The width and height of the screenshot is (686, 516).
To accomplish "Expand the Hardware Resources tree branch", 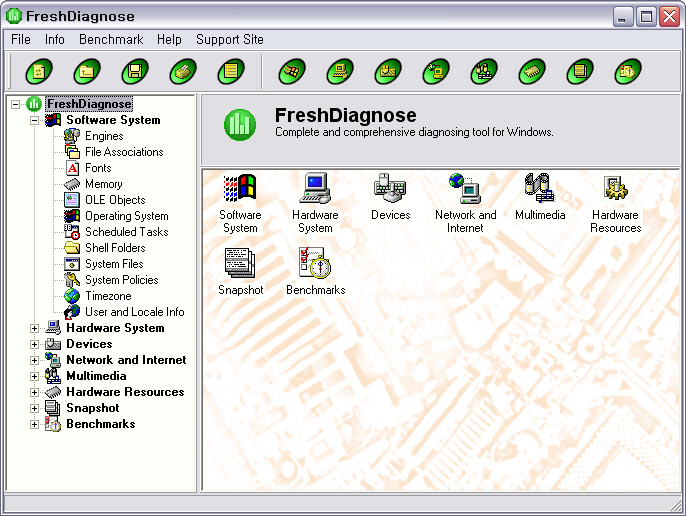I will (x=35, y=392).
